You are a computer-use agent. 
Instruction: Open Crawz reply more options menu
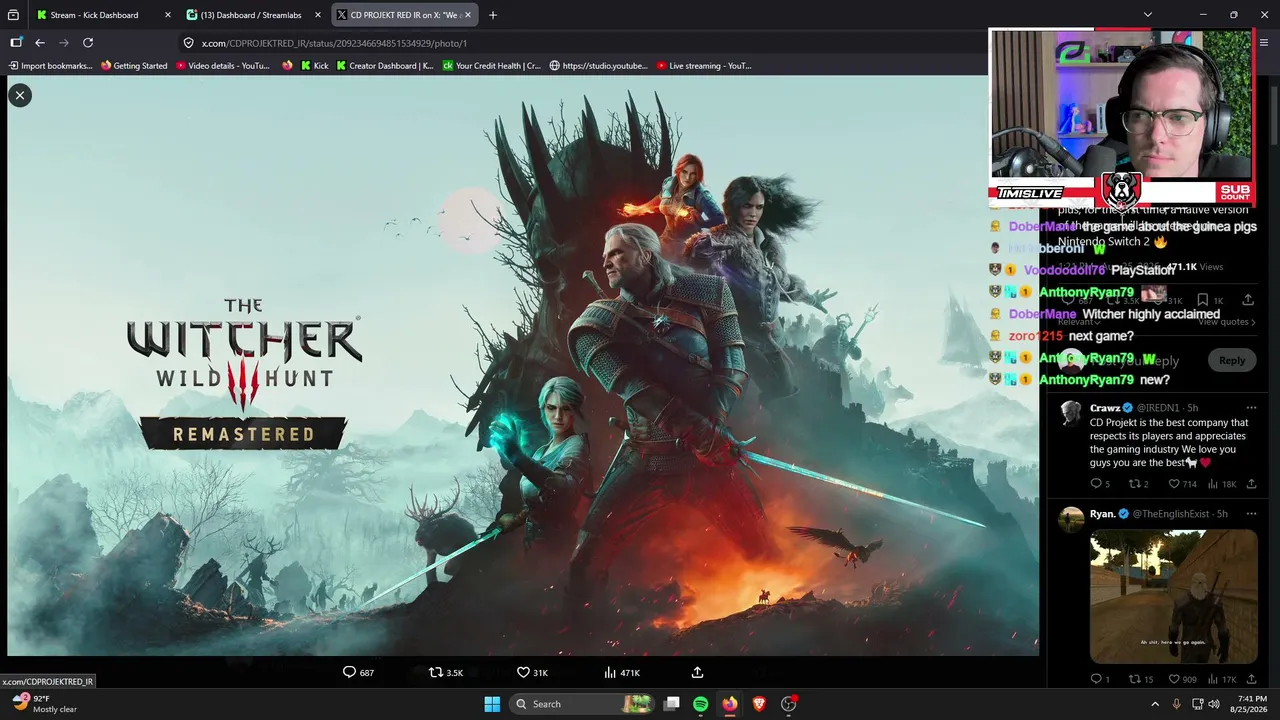point(1251,408)
